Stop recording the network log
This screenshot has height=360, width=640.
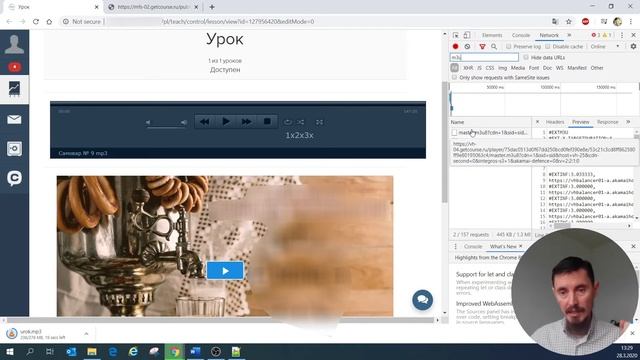point(456,47)
